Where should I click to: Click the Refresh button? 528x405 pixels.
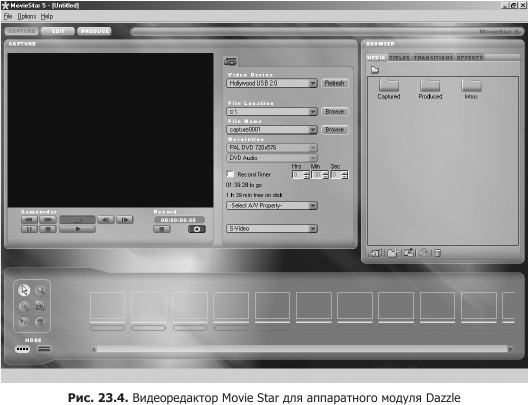[334, 83]
